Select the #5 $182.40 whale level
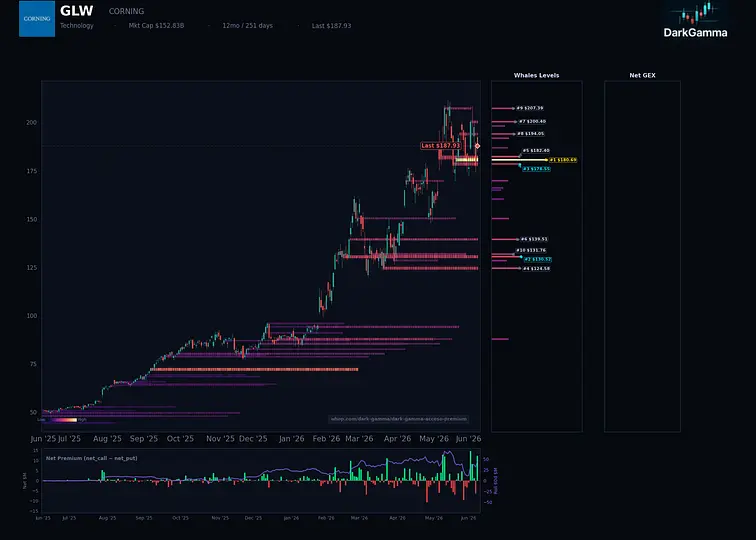This screenshot has height=540, width=756. [x=536, y=150]
